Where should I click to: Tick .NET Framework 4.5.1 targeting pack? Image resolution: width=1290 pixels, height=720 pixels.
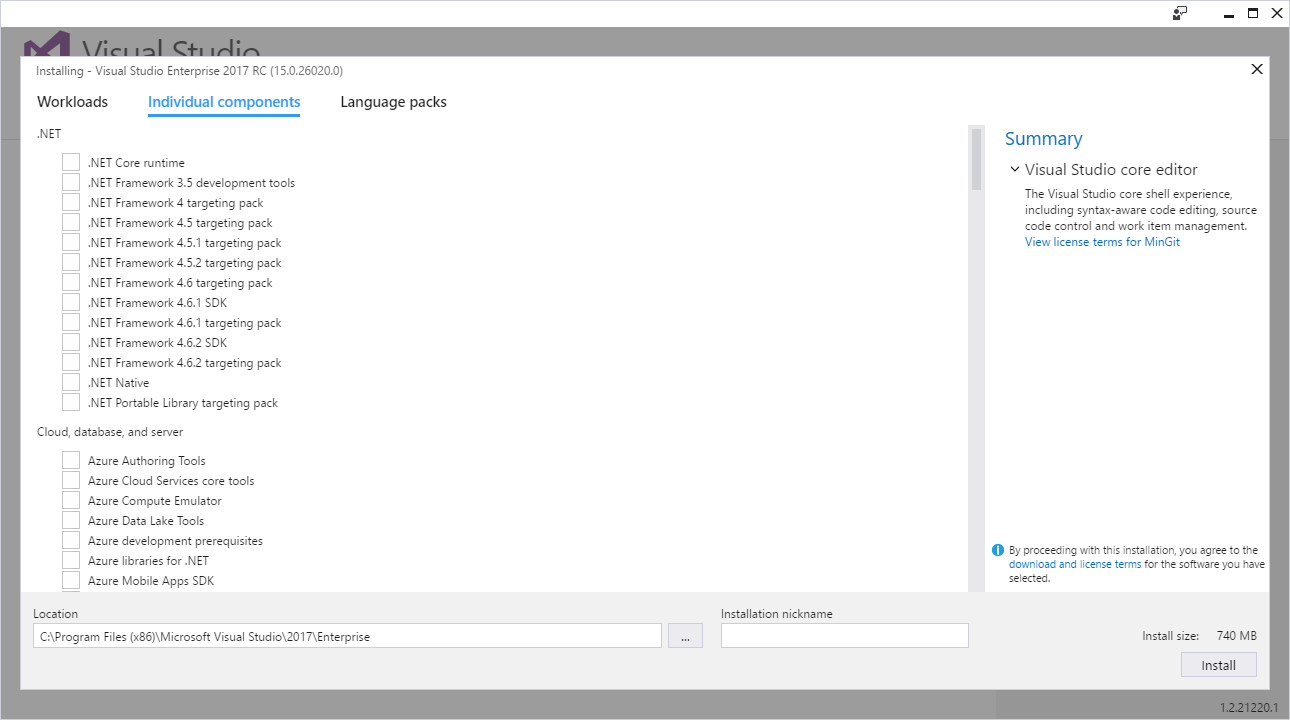(71, 242)
